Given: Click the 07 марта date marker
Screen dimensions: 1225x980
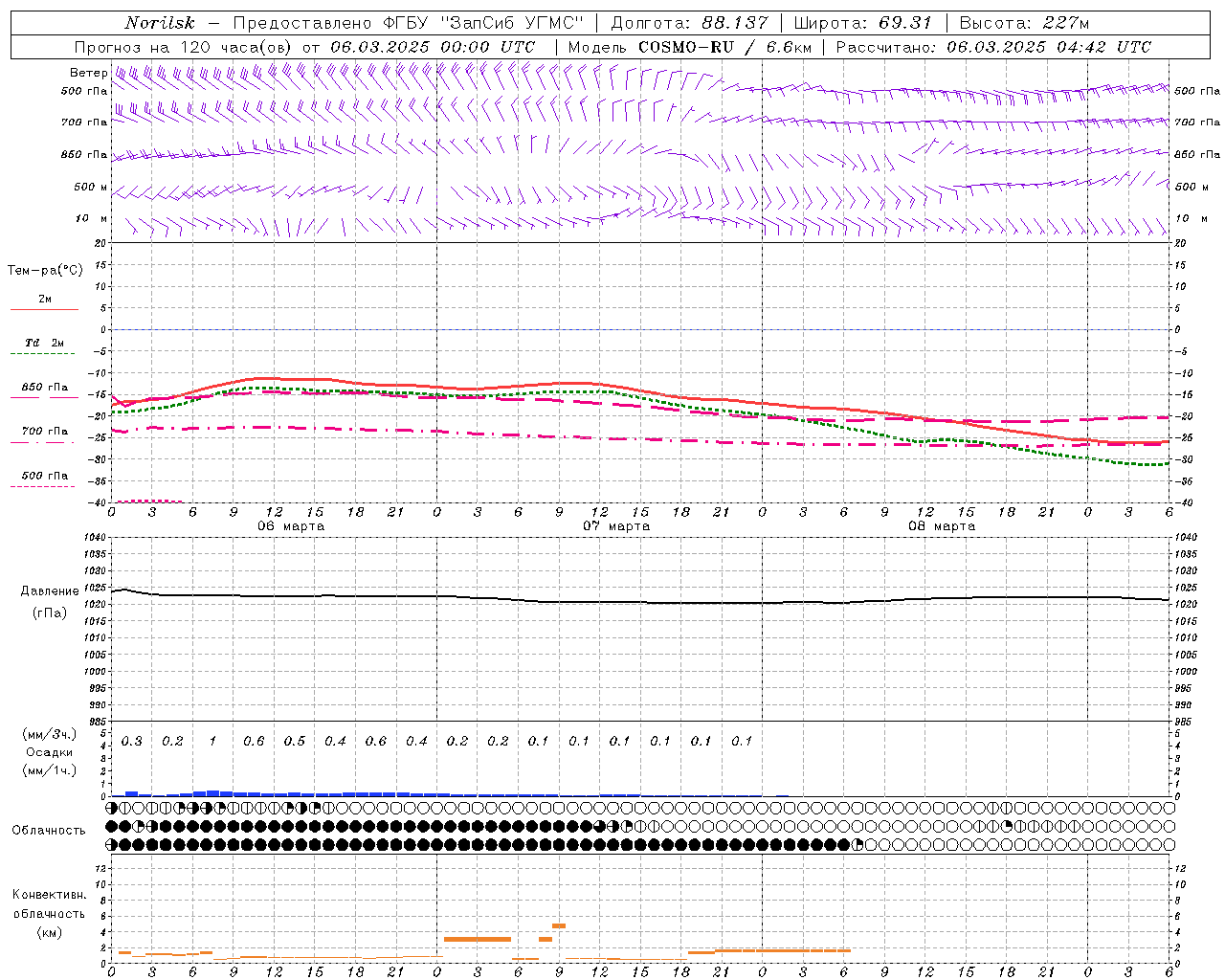Looking at the screenshot, I should point(616,526).
